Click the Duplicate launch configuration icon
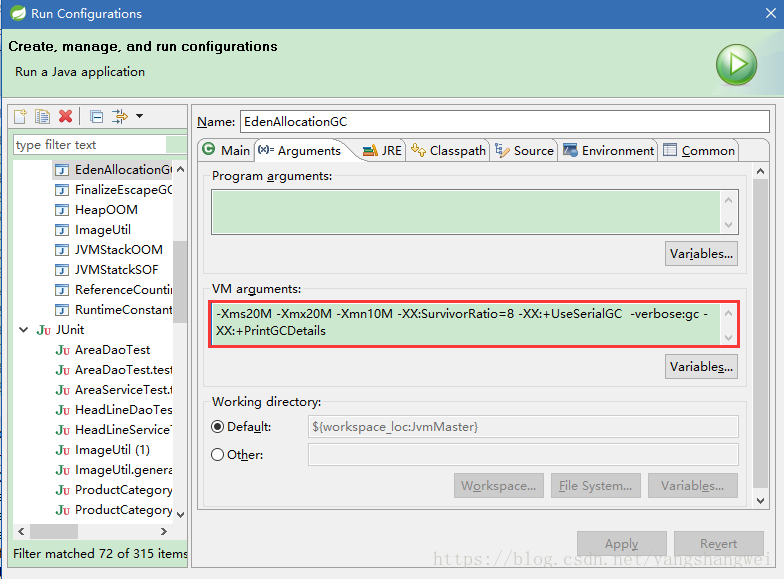 [x=42, y=116]
